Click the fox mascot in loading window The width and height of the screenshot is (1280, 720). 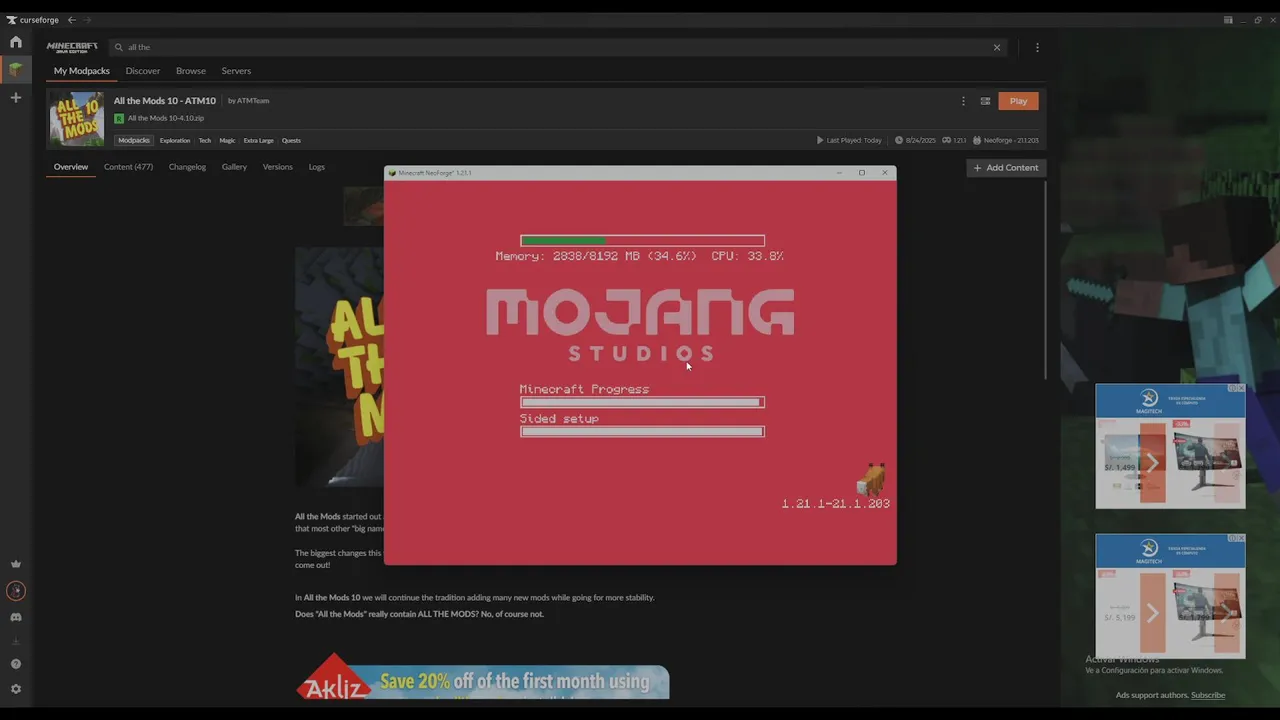click(871, 479)
